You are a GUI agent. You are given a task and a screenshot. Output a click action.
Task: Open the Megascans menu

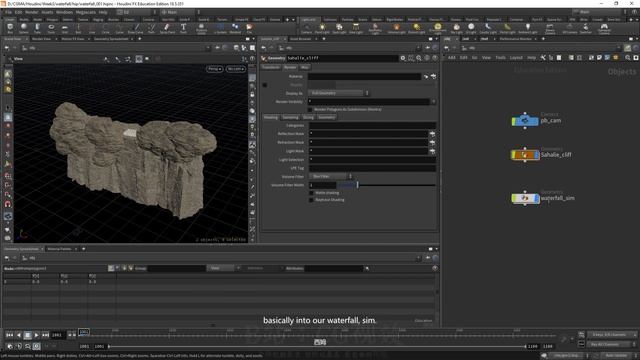coord(85,12)
